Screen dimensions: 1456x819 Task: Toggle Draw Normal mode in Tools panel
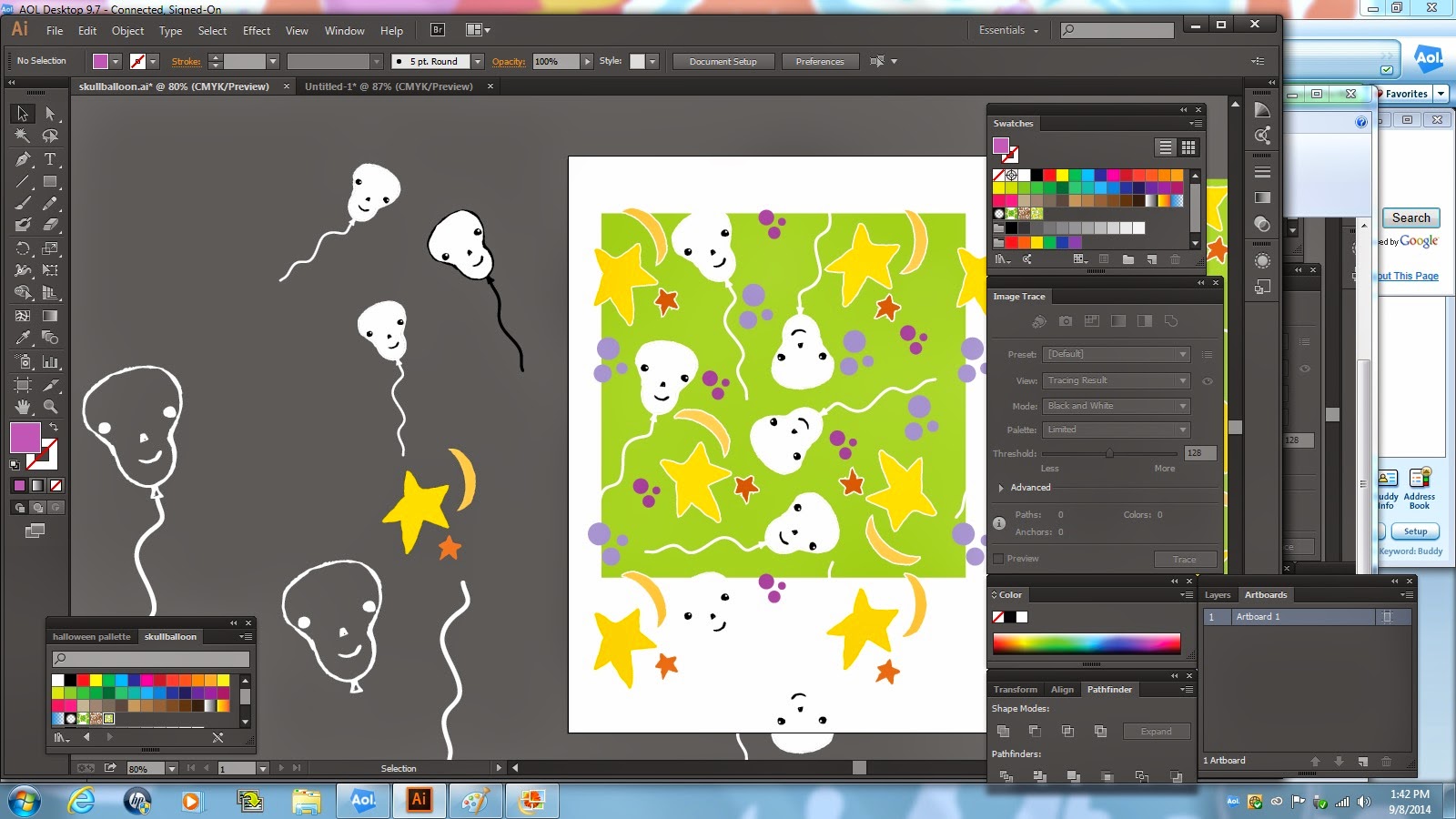[19, 508]
